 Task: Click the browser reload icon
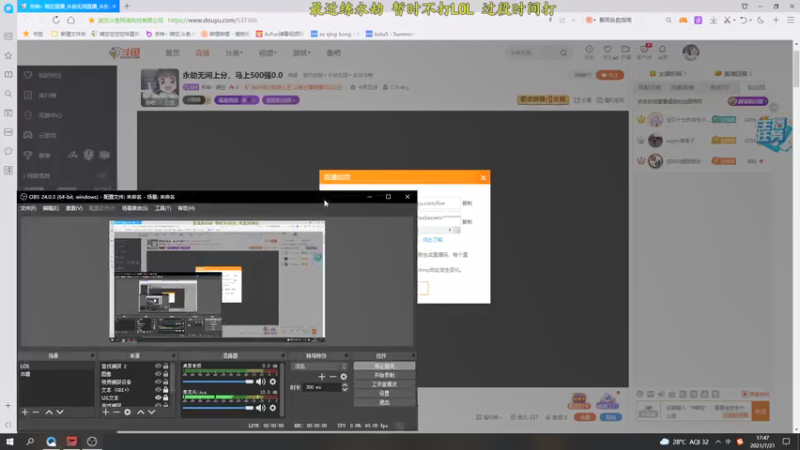[56, 20]
